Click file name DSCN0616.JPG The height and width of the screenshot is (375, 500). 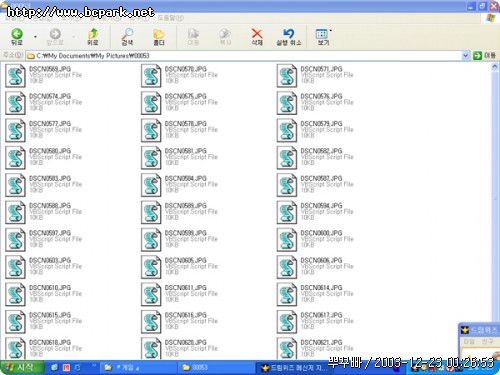[x=186, y=315]
